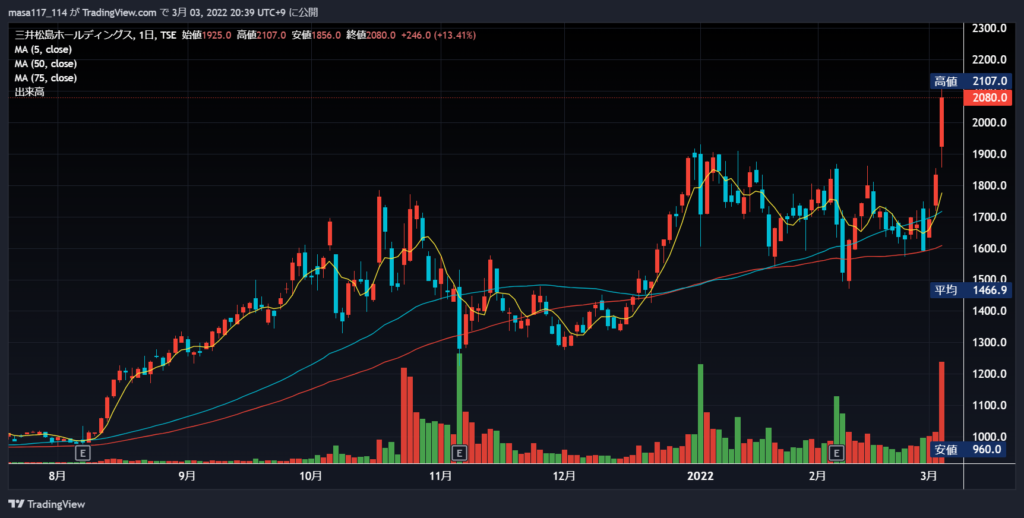This screenshot has width=1024, height=518.
Task: Click the February earnings E marker
Action: (x=837, y=452)
